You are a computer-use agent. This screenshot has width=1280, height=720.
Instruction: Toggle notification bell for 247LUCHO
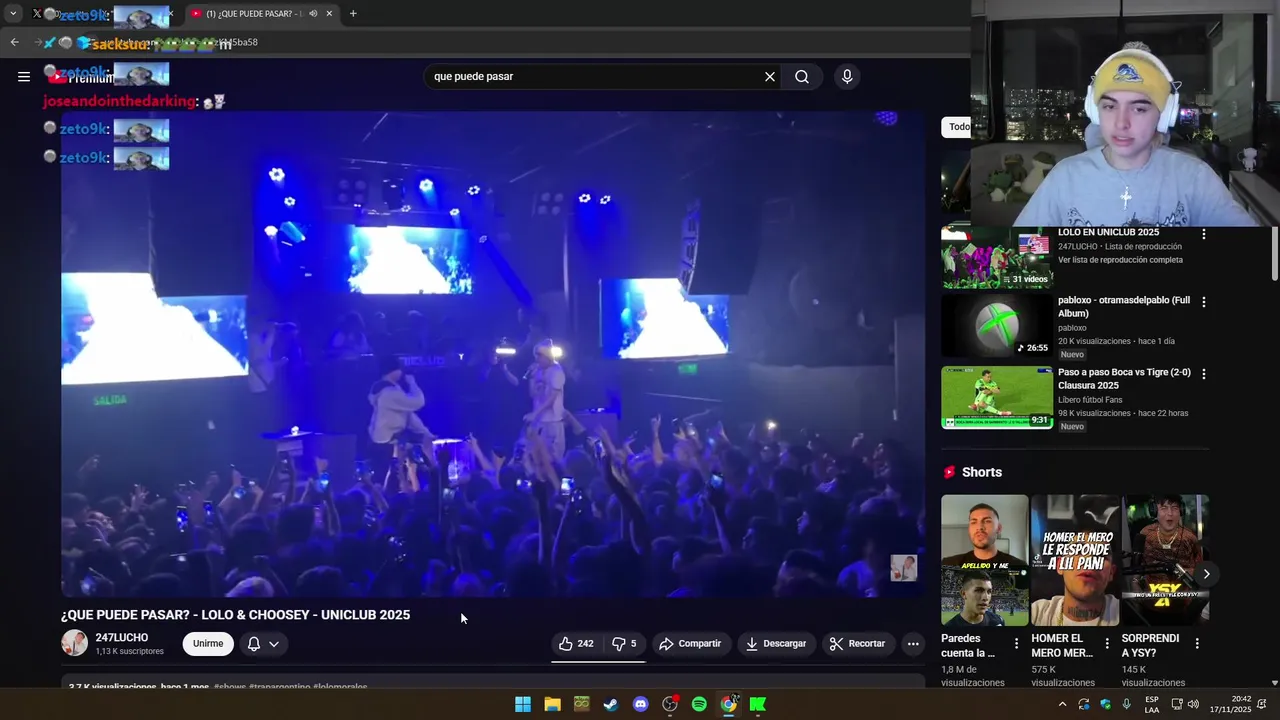[254, 644]
